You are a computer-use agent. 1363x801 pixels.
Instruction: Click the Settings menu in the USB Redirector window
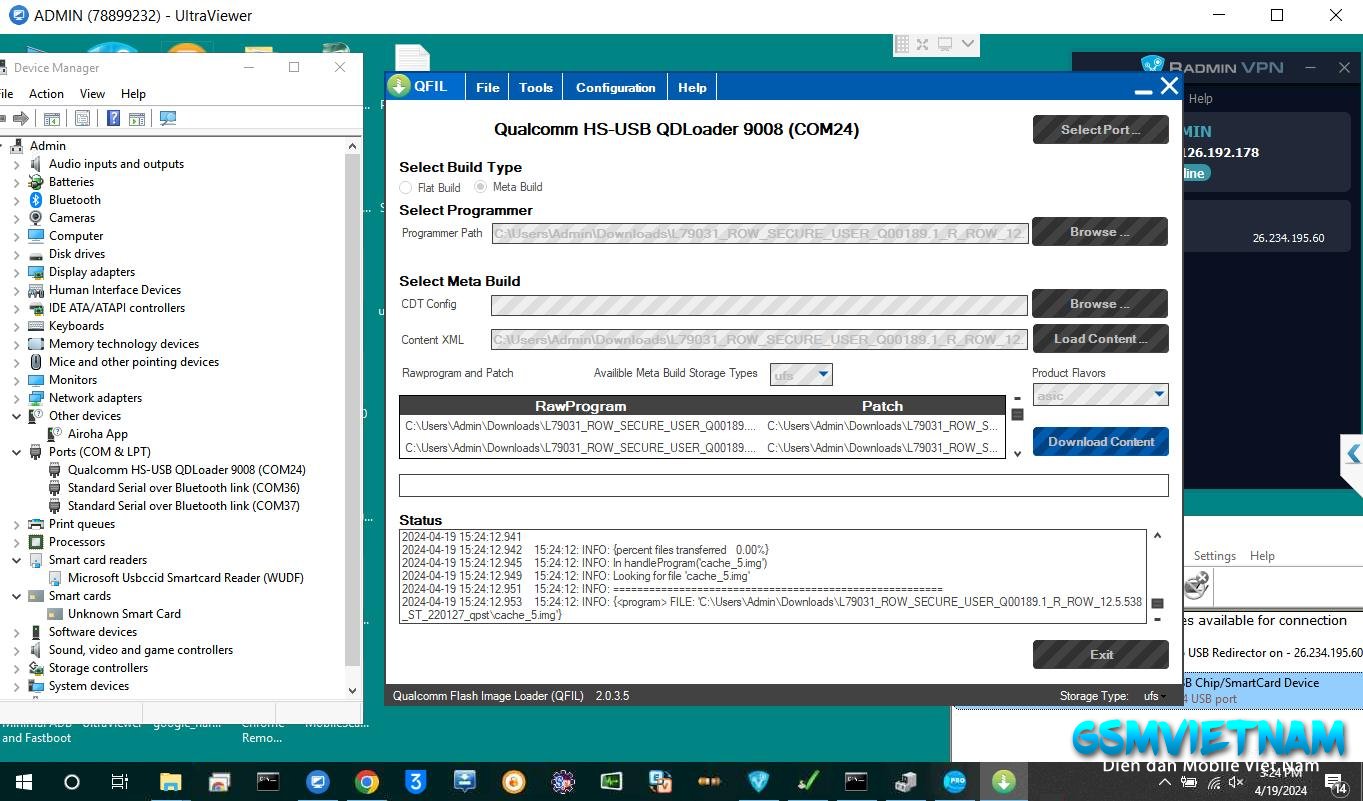click(x=1214, y=556)
